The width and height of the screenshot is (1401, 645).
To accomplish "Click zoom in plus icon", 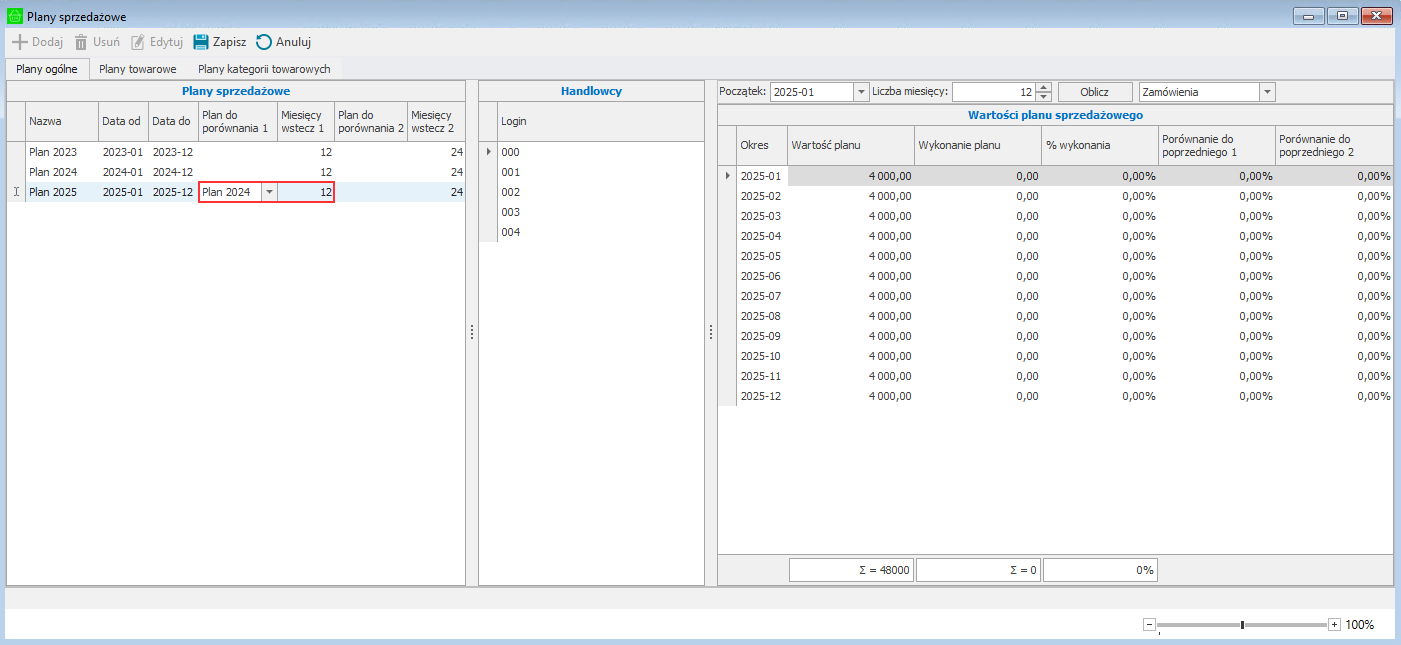I will [1334, 624].
